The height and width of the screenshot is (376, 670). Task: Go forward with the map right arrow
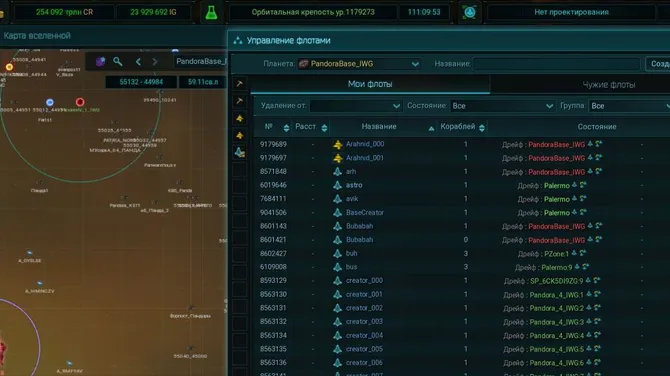click(155, 62)
